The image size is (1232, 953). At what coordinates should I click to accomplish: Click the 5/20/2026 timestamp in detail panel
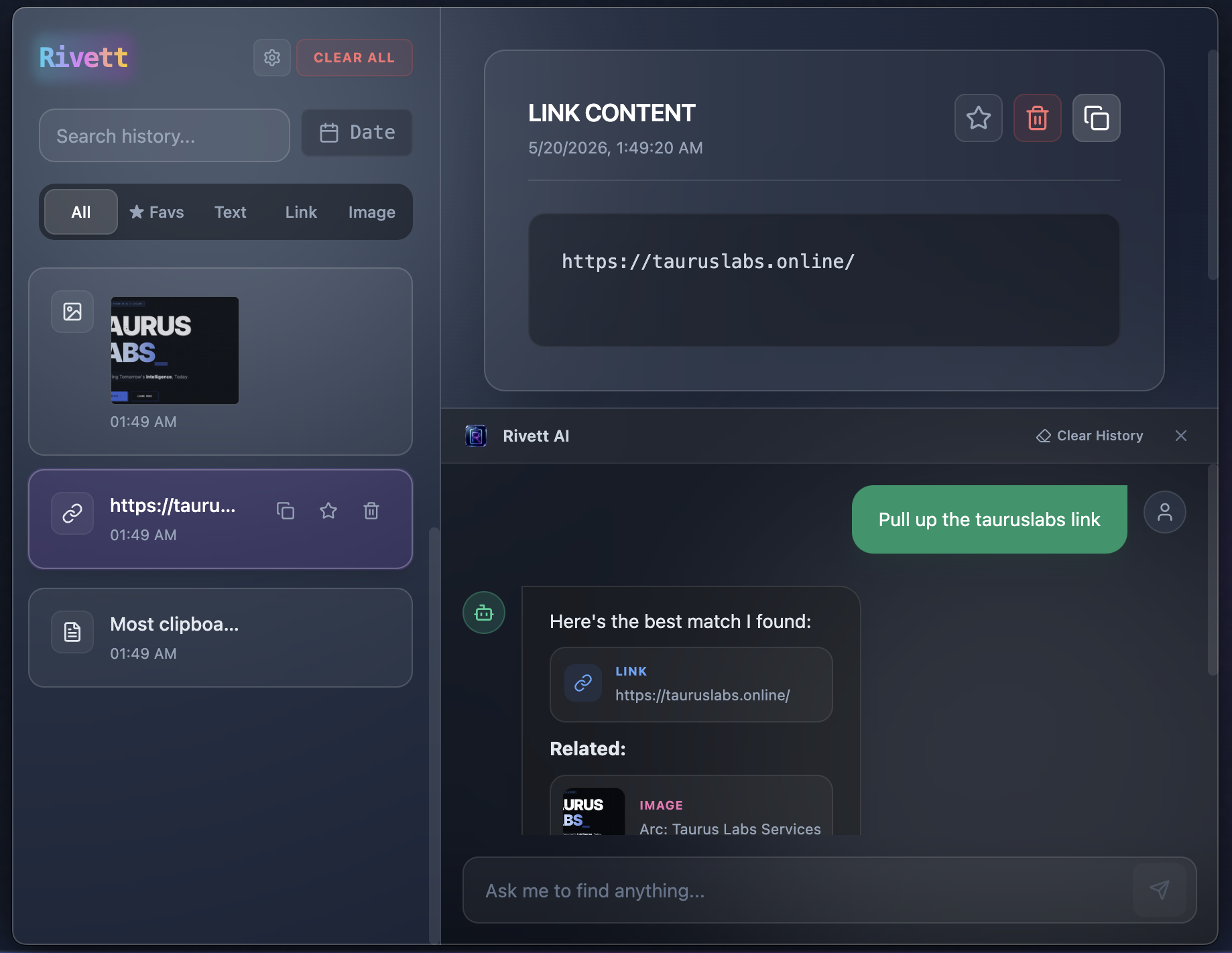(615, 147)
